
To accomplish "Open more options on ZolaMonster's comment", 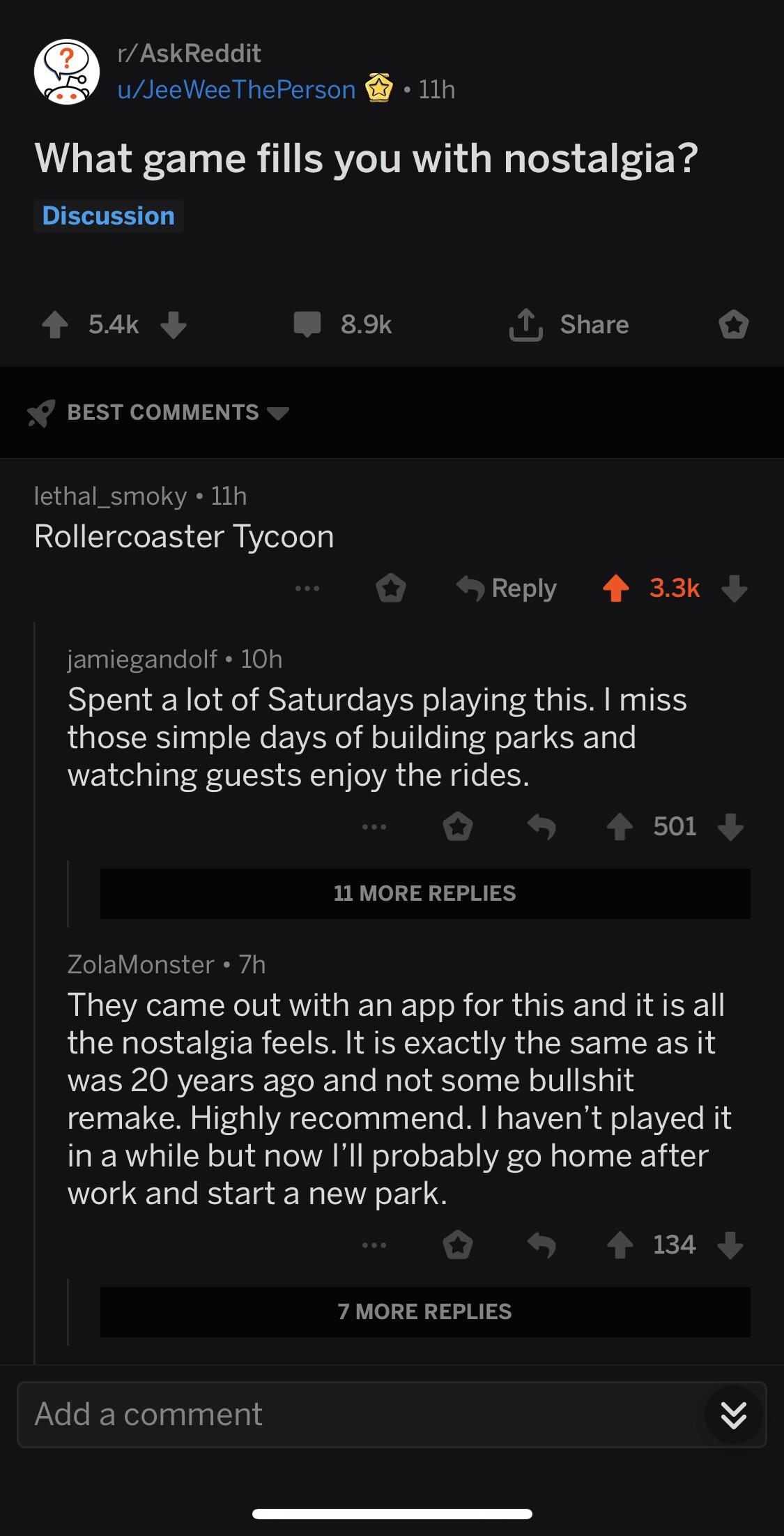I will tap(374, 1245).
